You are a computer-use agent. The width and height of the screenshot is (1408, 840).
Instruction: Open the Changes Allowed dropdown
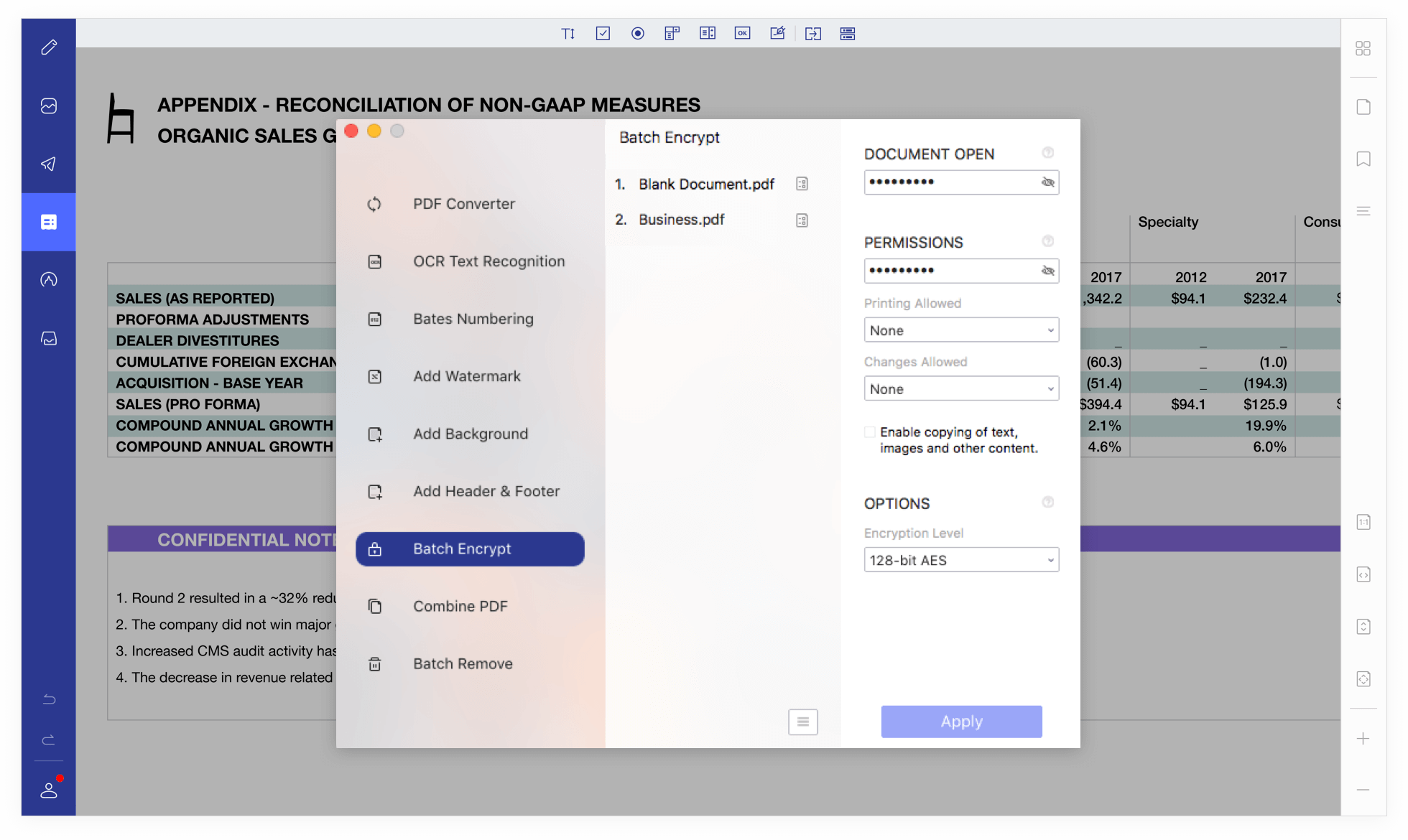pyautogui.click(x=961, y=389)
